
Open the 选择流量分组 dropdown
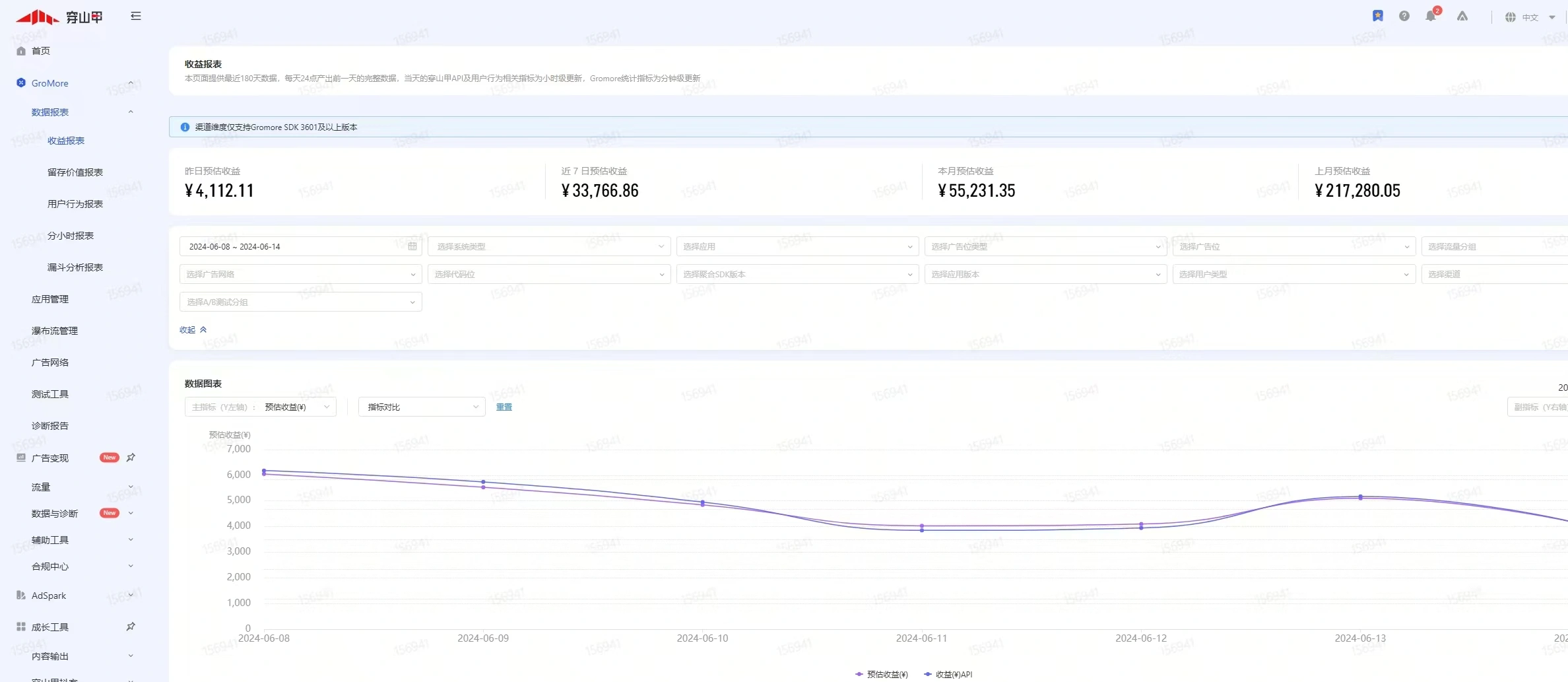[1495, 246]
